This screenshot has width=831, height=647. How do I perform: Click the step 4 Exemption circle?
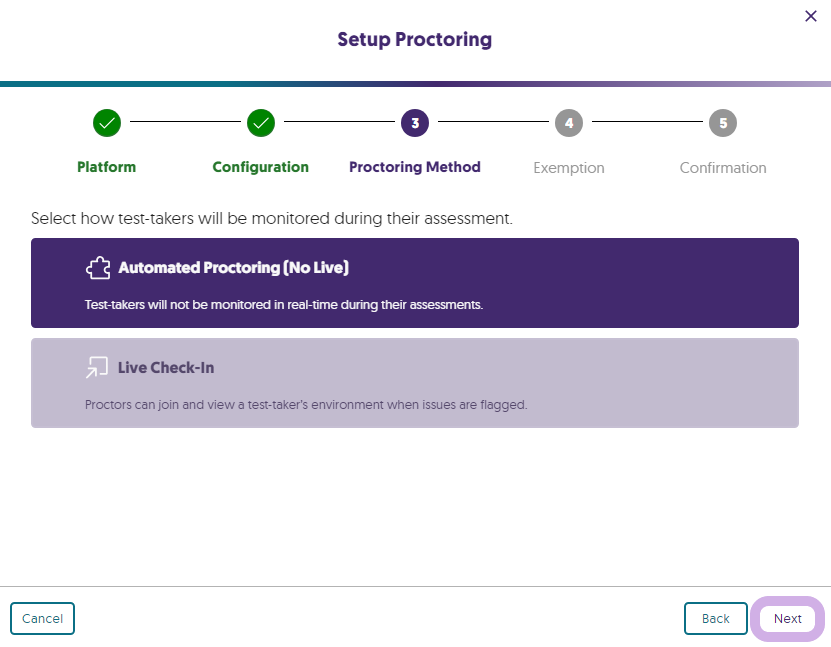point(569,123)
